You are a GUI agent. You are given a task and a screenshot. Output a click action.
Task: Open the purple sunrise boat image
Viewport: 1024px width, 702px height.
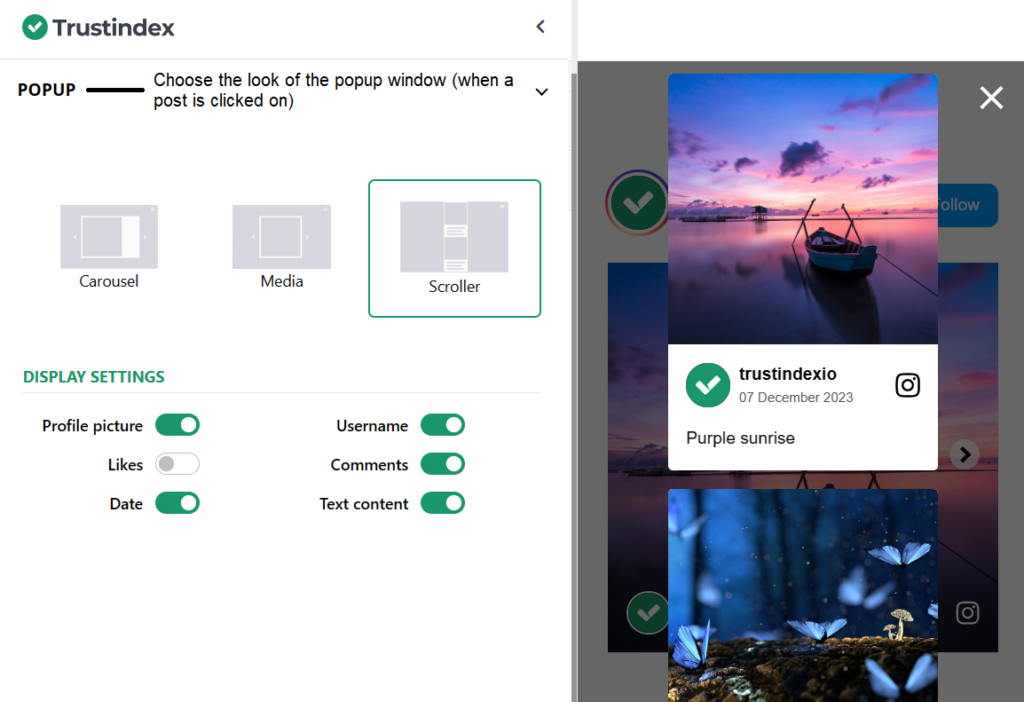(802, 208)
